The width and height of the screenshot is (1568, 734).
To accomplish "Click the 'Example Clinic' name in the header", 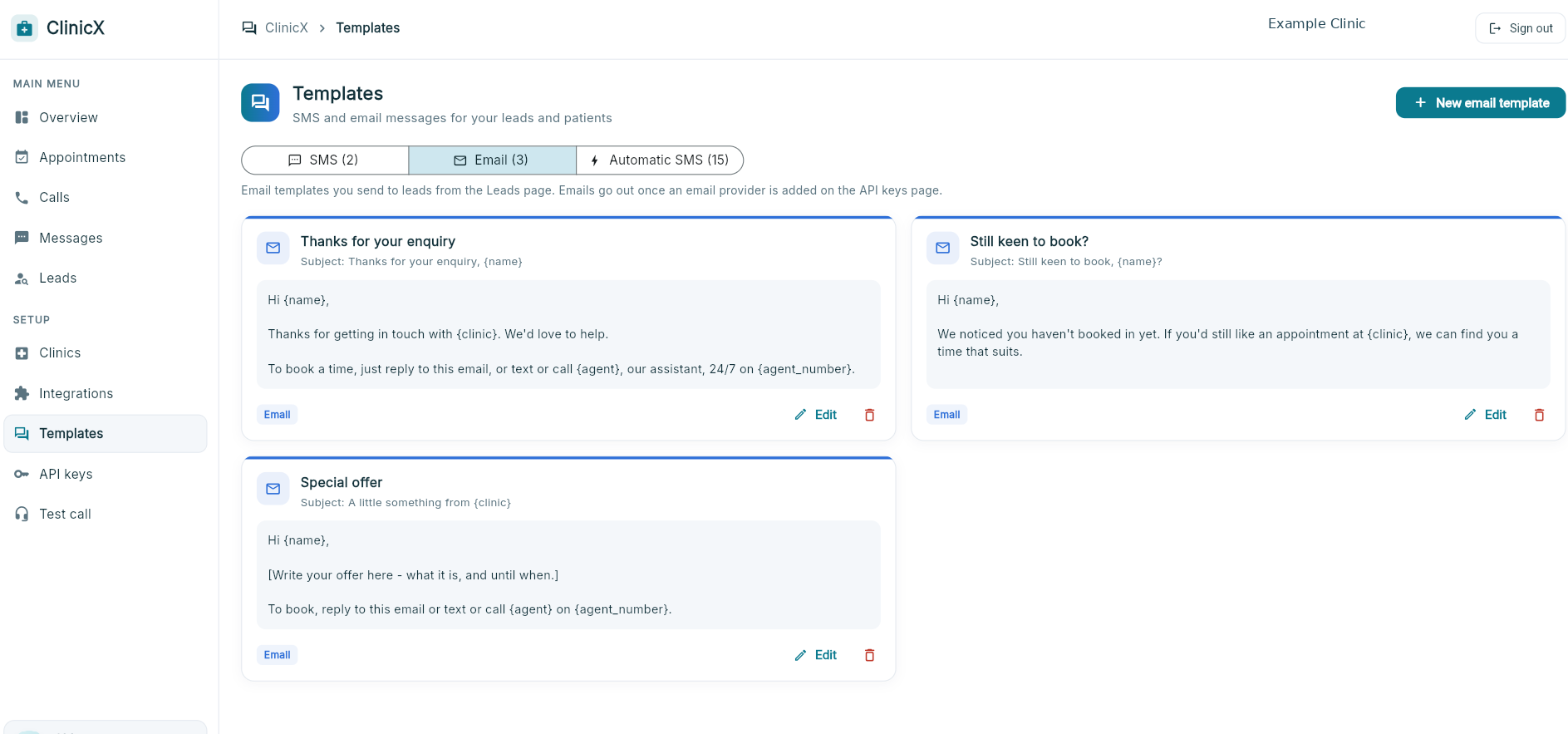I will click(1317, 23).
